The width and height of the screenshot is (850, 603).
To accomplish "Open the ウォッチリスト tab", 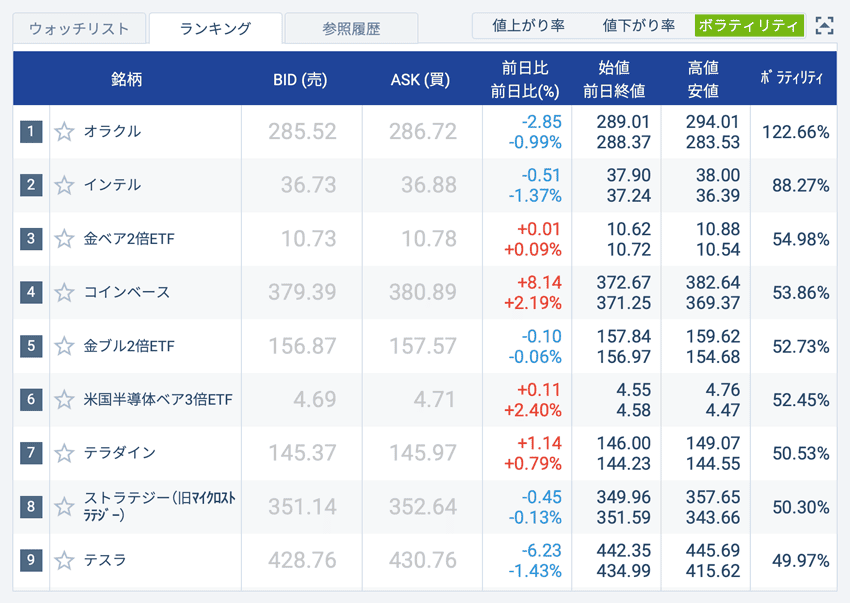I will tap(79, 29).
